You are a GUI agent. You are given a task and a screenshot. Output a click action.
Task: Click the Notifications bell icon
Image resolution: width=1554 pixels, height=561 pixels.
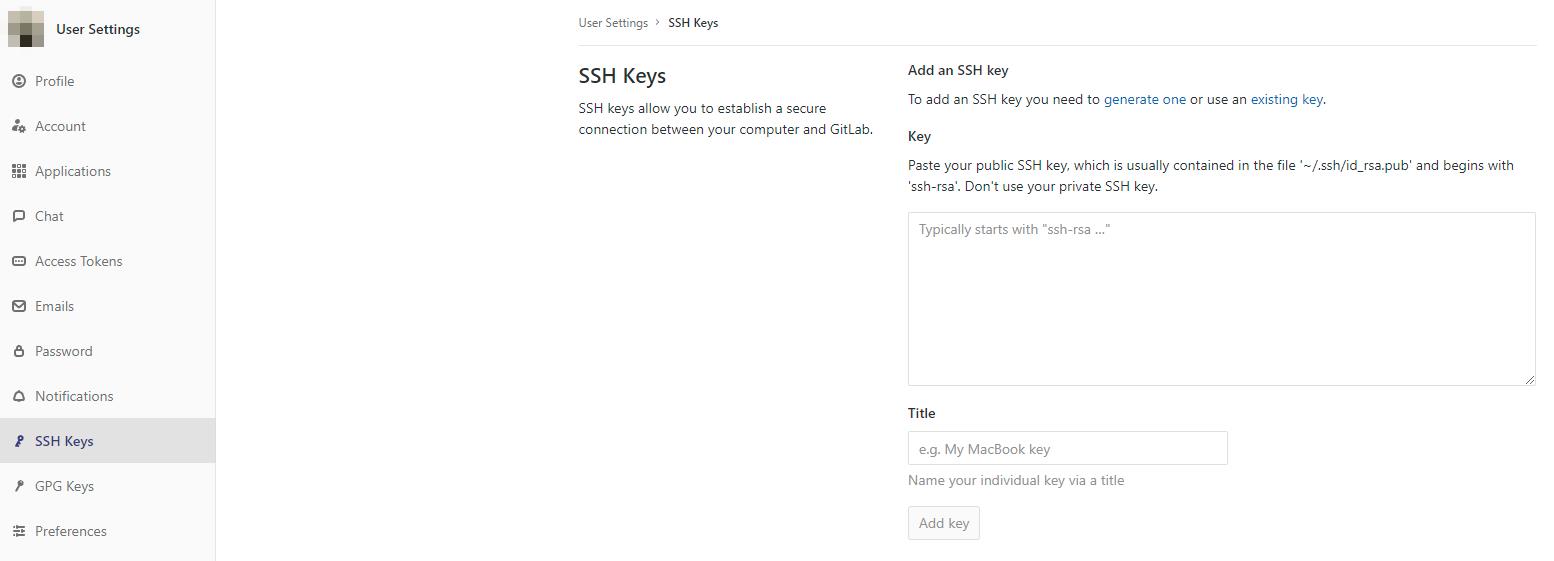pyautogui.click(x=19, y=396)
